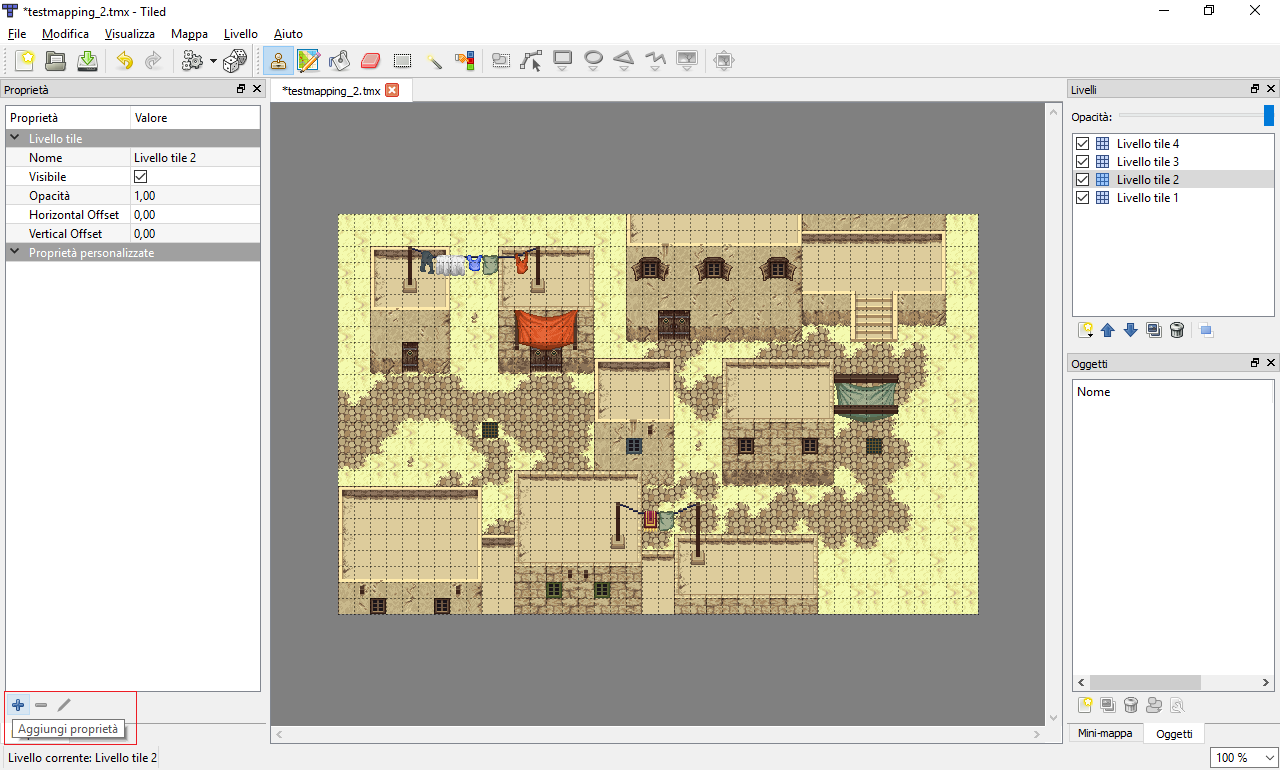
Task: Toggle the Visibile checkbox in properties
Action: 141,177
